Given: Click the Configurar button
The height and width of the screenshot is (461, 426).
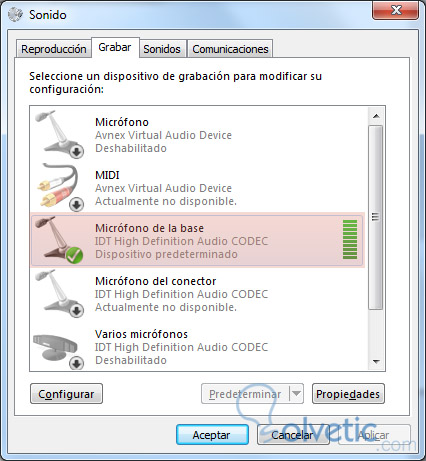Looking at the screenshot, I should click(66, 394).
